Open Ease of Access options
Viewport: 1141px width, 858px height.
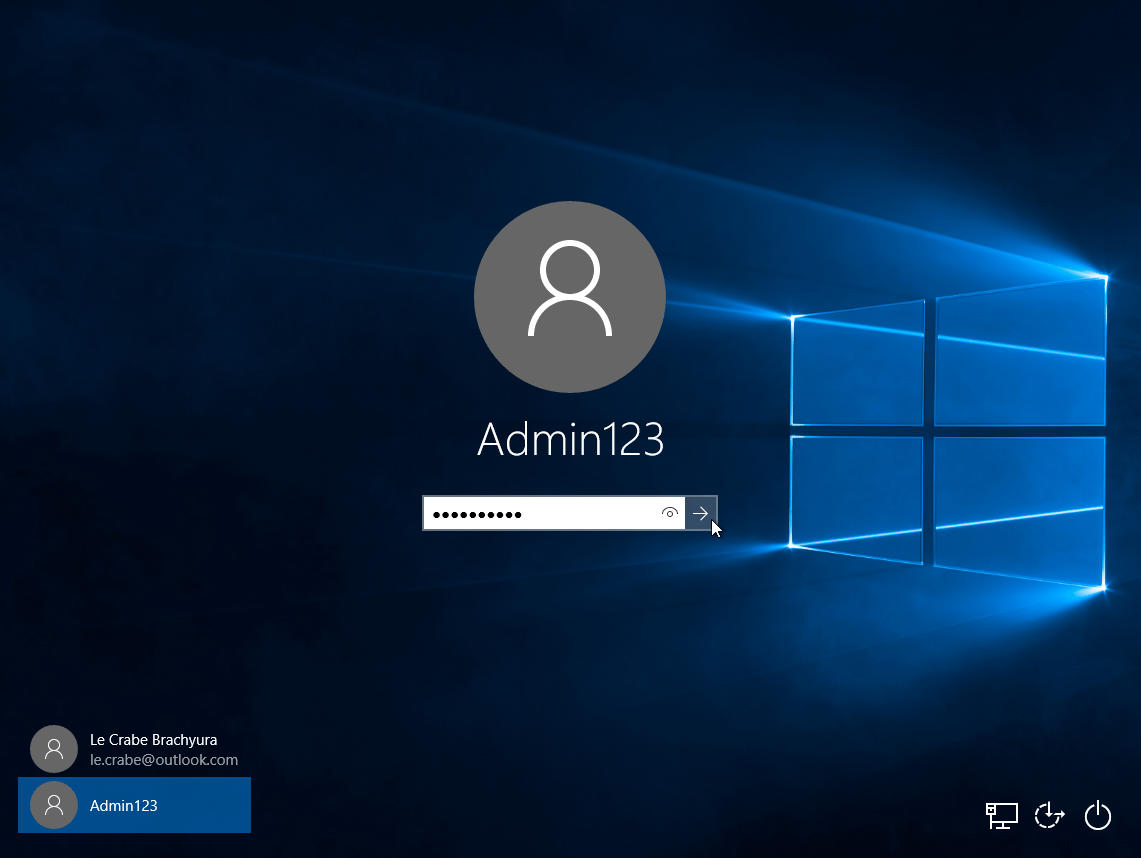point(1049,816)
